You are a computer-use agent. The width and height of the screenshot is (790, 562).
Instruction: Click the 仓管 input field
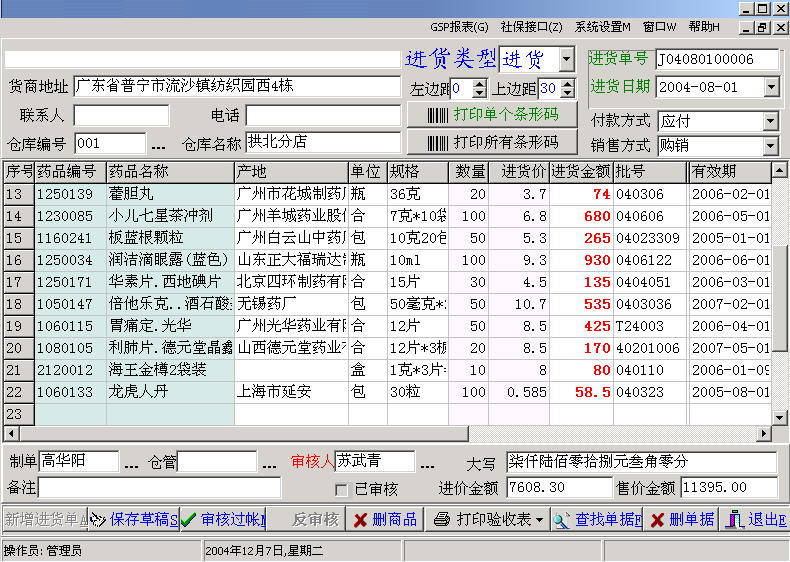coord(217,461)
